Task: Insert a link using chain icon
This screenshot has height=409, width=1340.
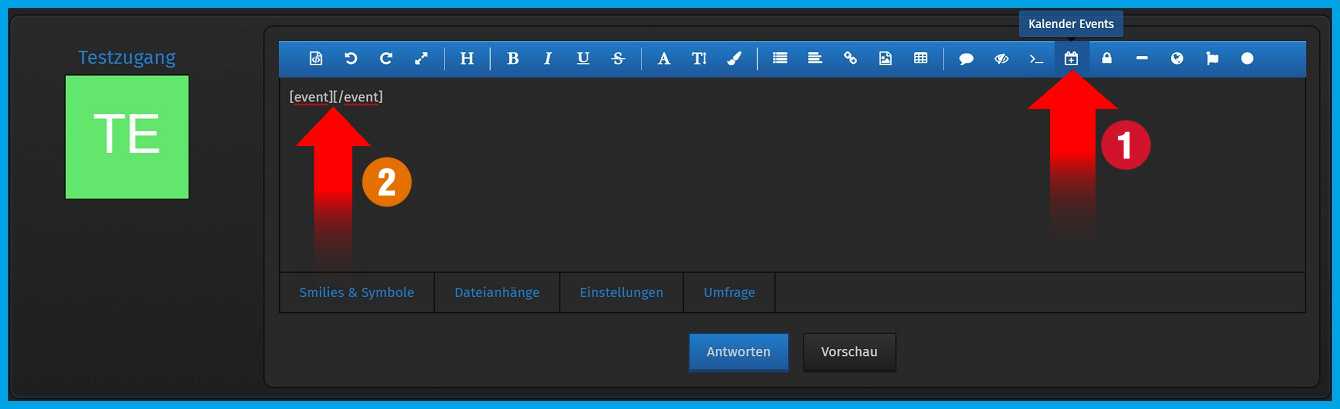Action: coord(850,59)
